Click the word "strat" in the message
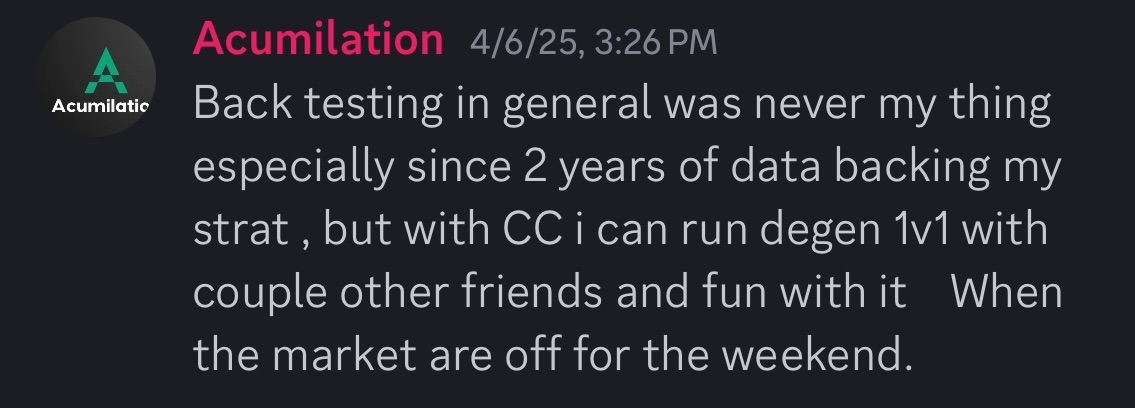1135x408 pixels. [x=232, y=231]
